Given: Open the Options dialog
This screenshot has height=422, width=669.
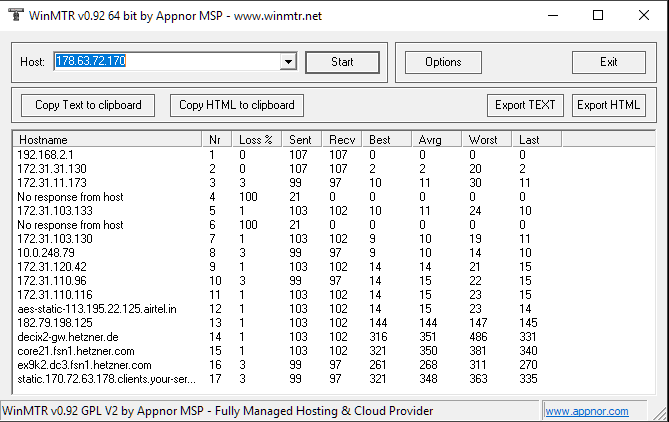Looking at the screenshot, I should point(443,62).
